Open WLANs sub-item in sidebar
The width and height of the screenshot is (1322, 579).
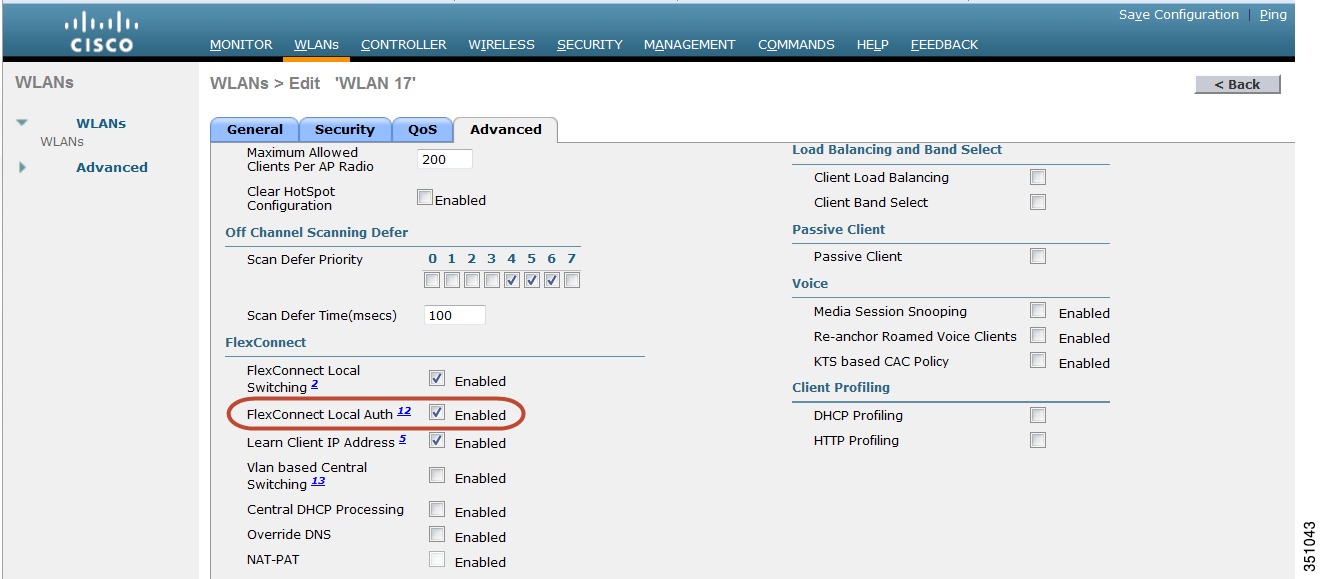[62, 142]
